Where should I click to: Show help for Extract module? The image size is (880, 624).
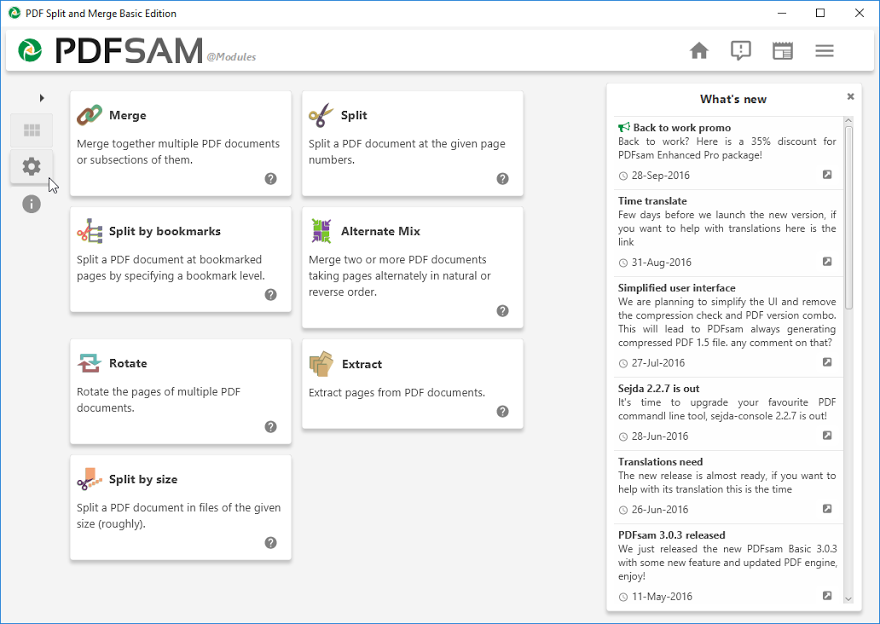pyautogui.click(x=502, y=411)
